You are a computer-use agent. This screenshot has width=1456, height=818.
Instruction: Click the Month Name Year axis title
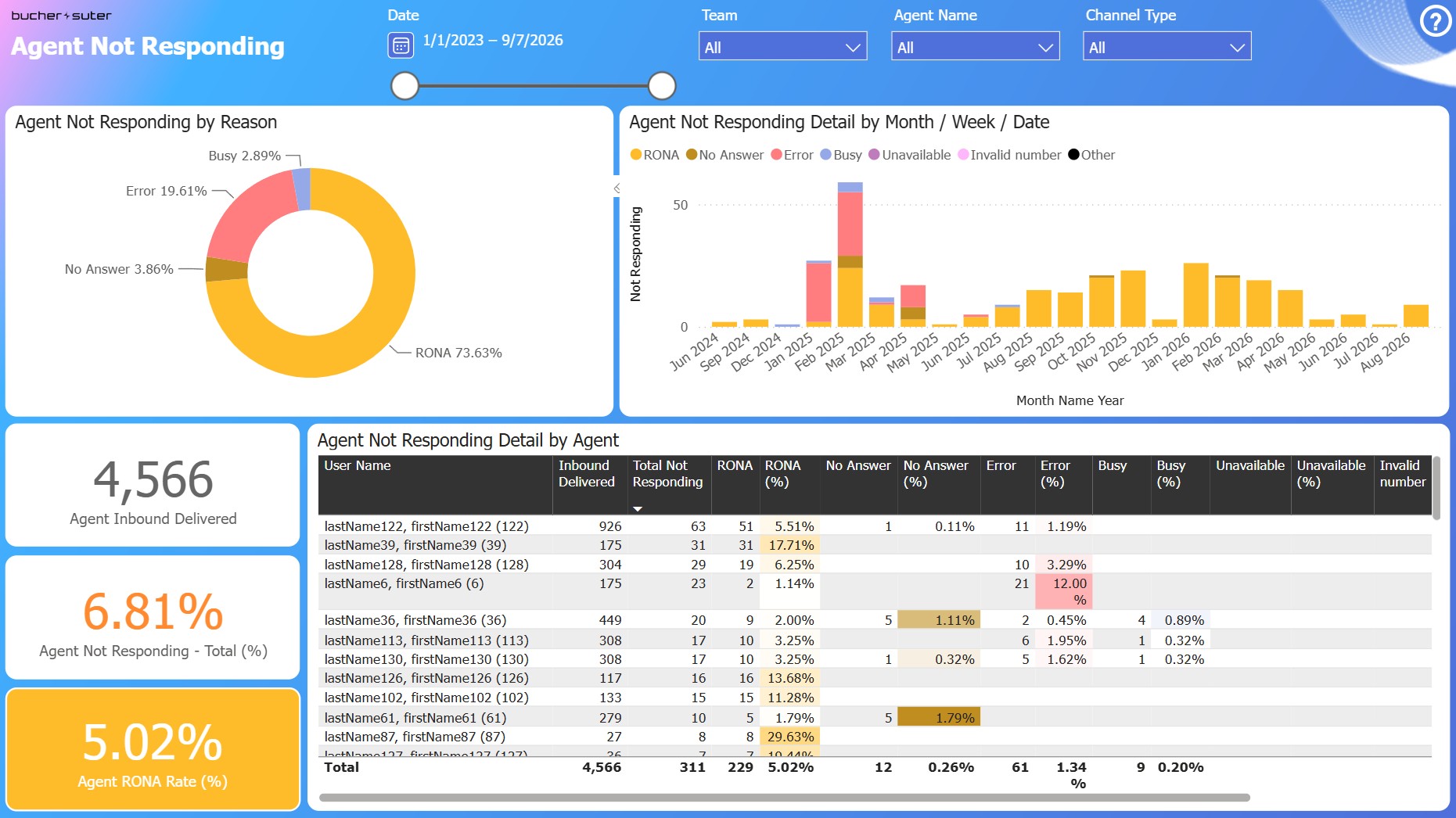tap(1070, 400)
